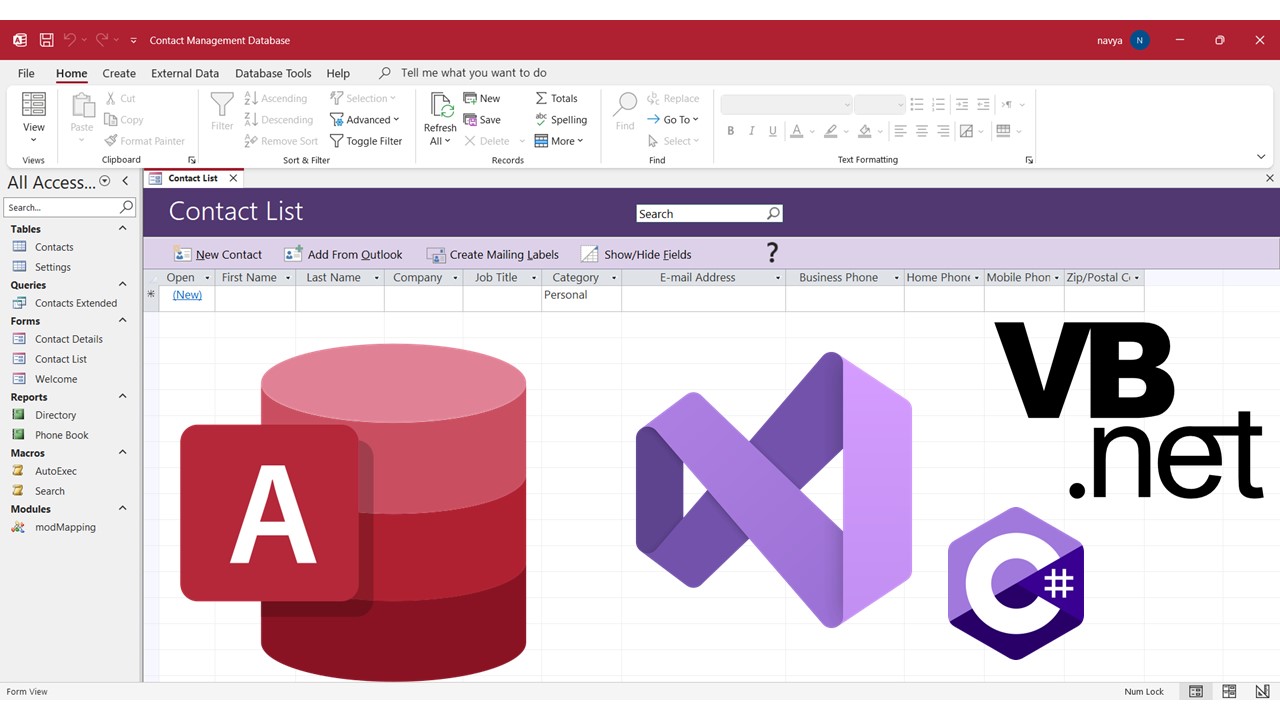
Task: Click the Save icon in quick access toolbar
Action: pyautogui.click(x=46, y=40)
